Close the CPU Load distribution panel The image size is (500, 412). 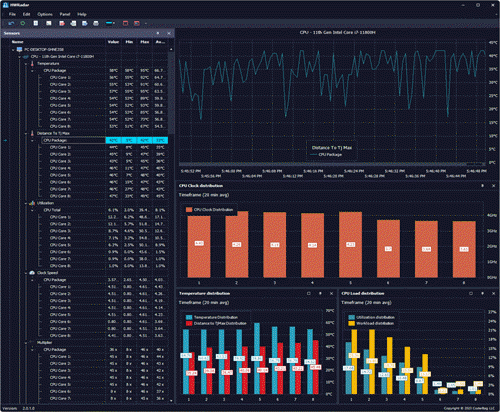tap(494, 293)
